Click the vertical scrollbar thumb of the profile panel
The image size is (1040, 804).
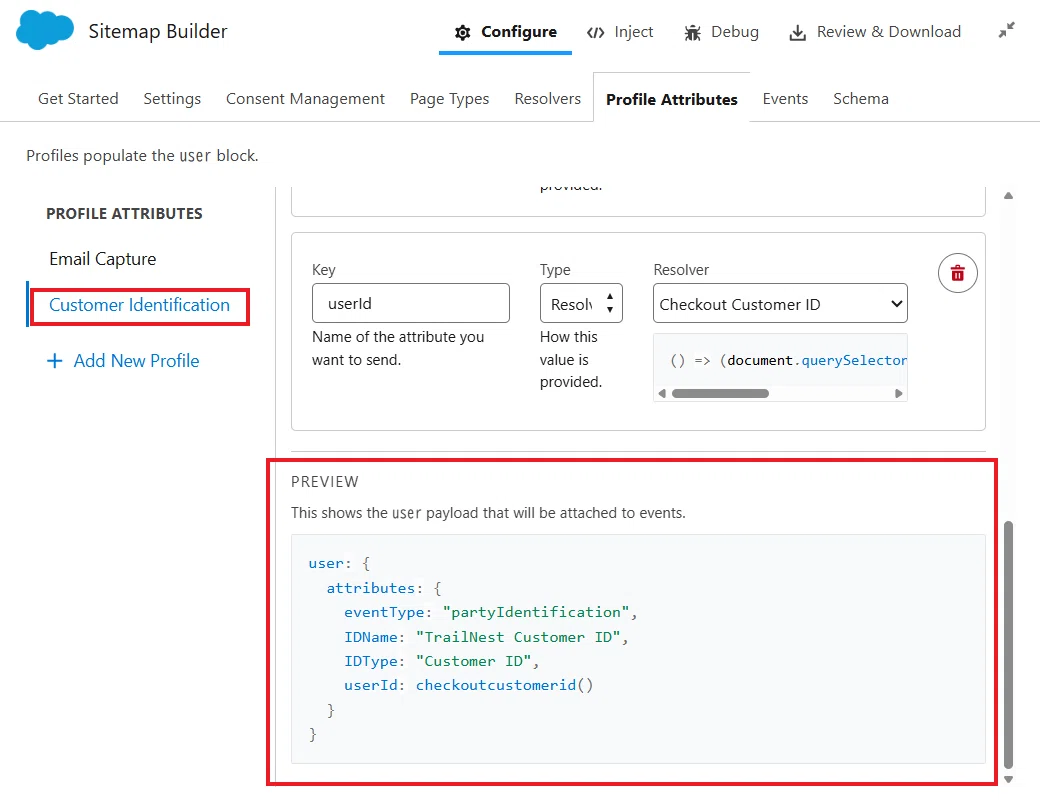(x=1008, y=644)
